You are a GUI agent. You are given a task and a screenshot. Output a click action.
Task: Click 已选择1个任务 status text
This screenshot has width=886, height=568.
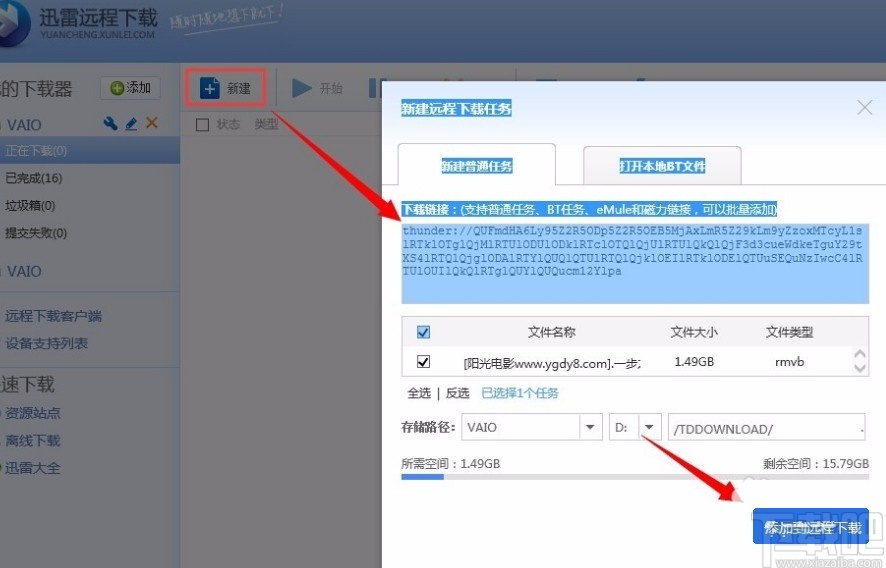click(520, 393)
